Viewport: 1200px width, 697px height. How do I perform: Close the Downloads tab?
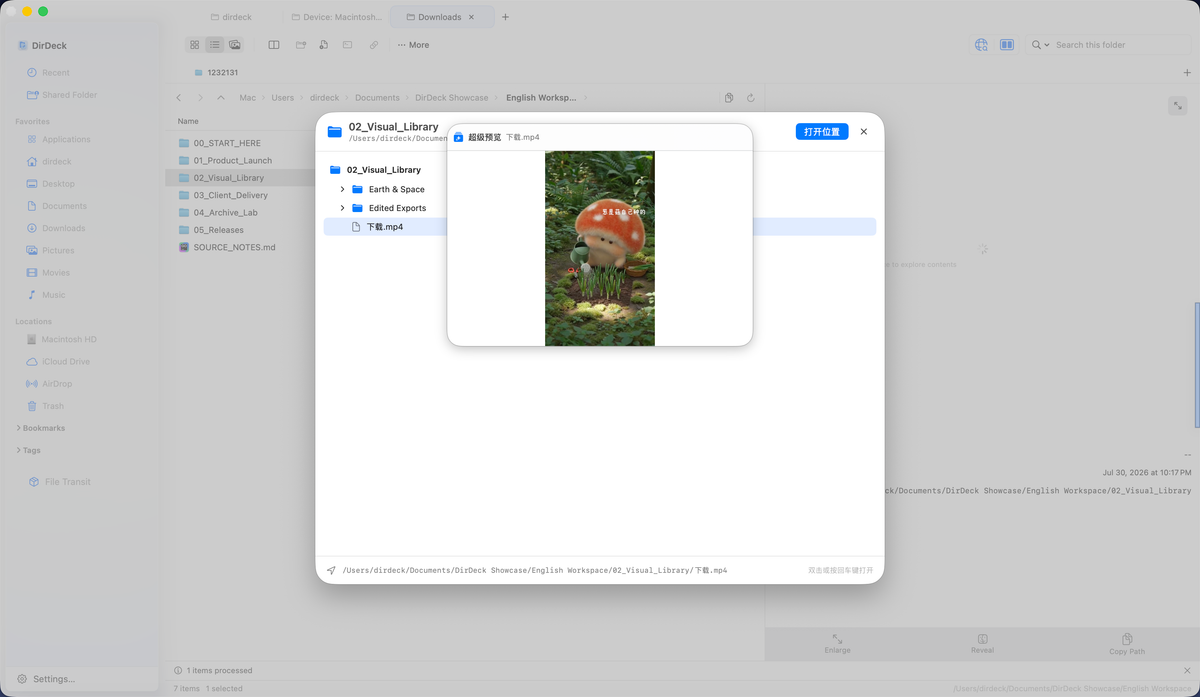coord(472,17)
